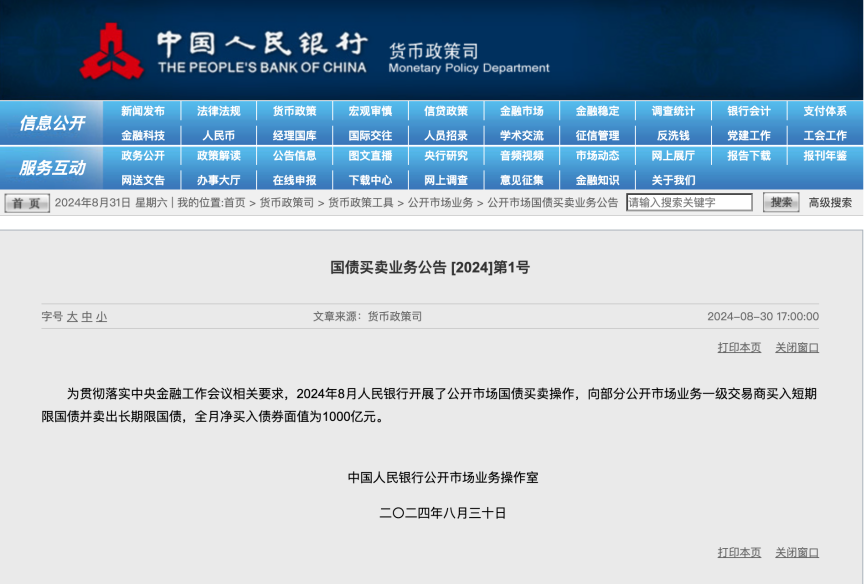The image size is (866, 584).
Task: Go to 支付体系 section
Action: click(825, 111)
